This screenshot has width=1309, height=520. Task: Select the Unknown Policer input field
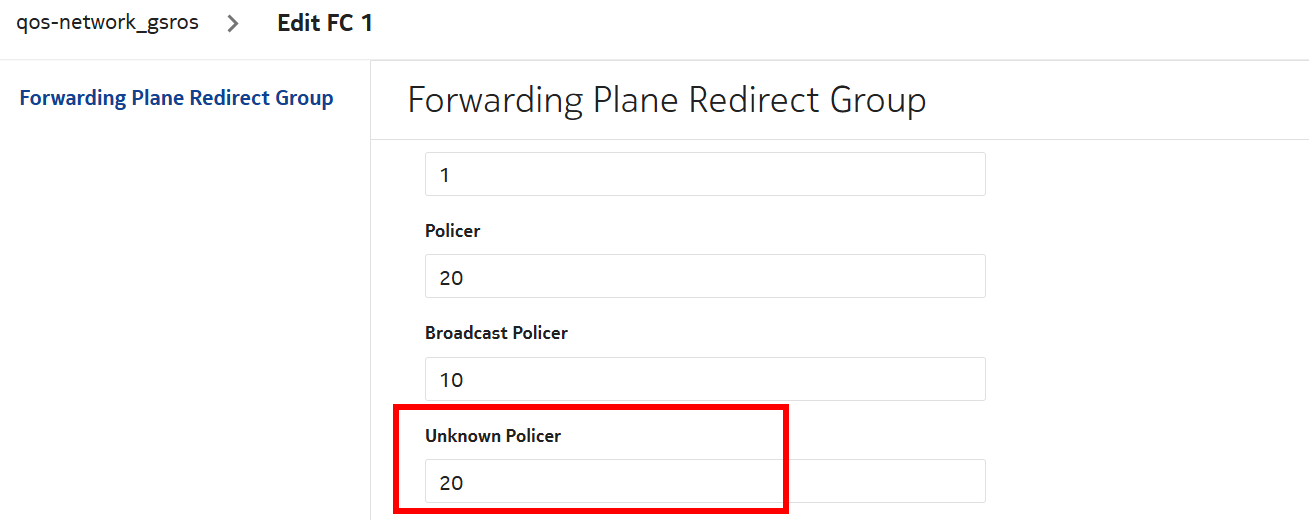click(705, 482)
